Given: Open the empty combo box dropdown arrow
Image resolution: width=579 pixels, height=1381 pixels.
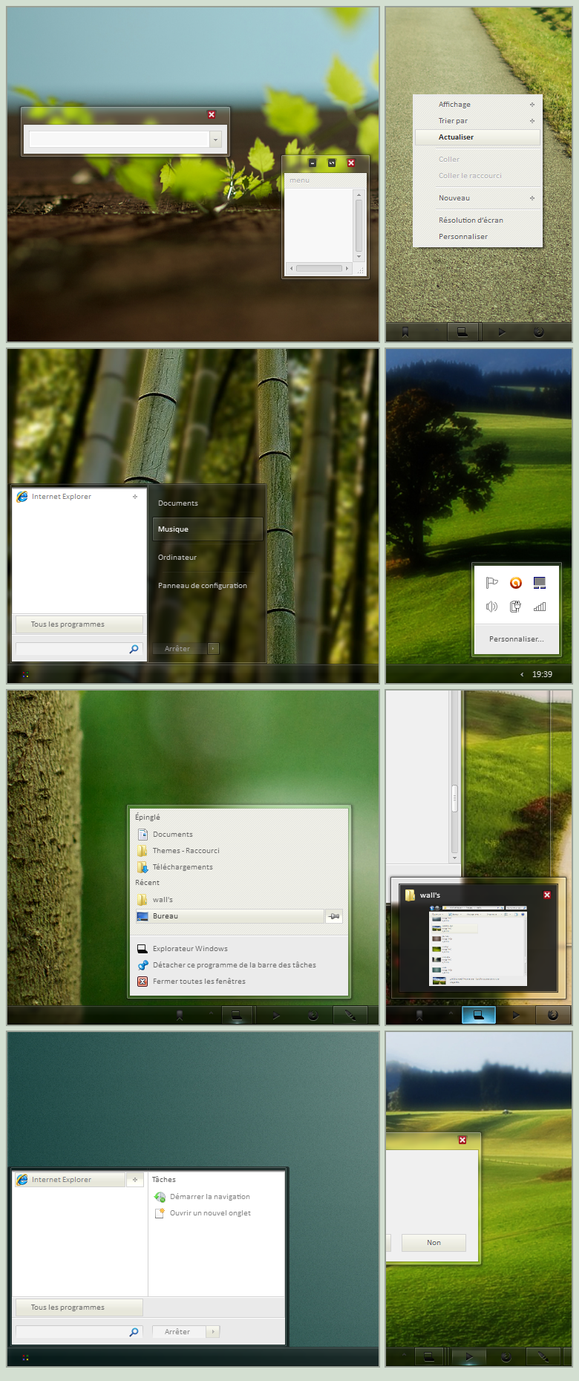Looking at the screenshot, I should click(216, 140).
